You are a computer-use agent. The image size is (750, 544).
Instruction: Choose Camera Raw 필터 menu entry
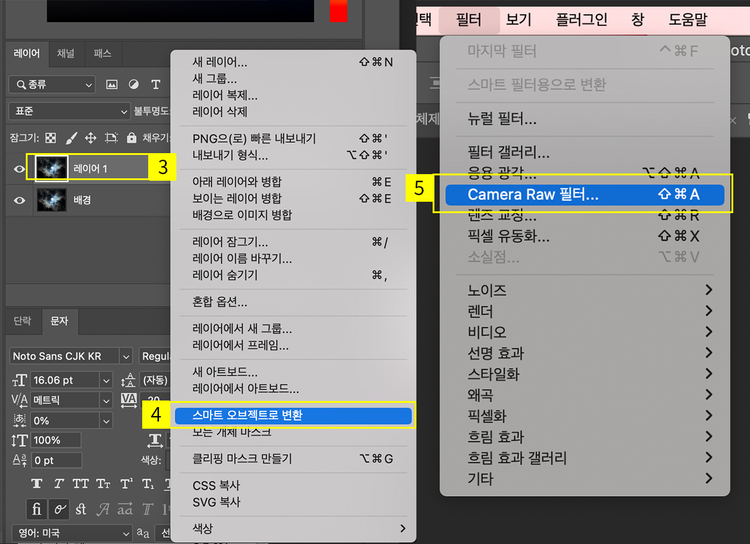[x=585, y=194]
